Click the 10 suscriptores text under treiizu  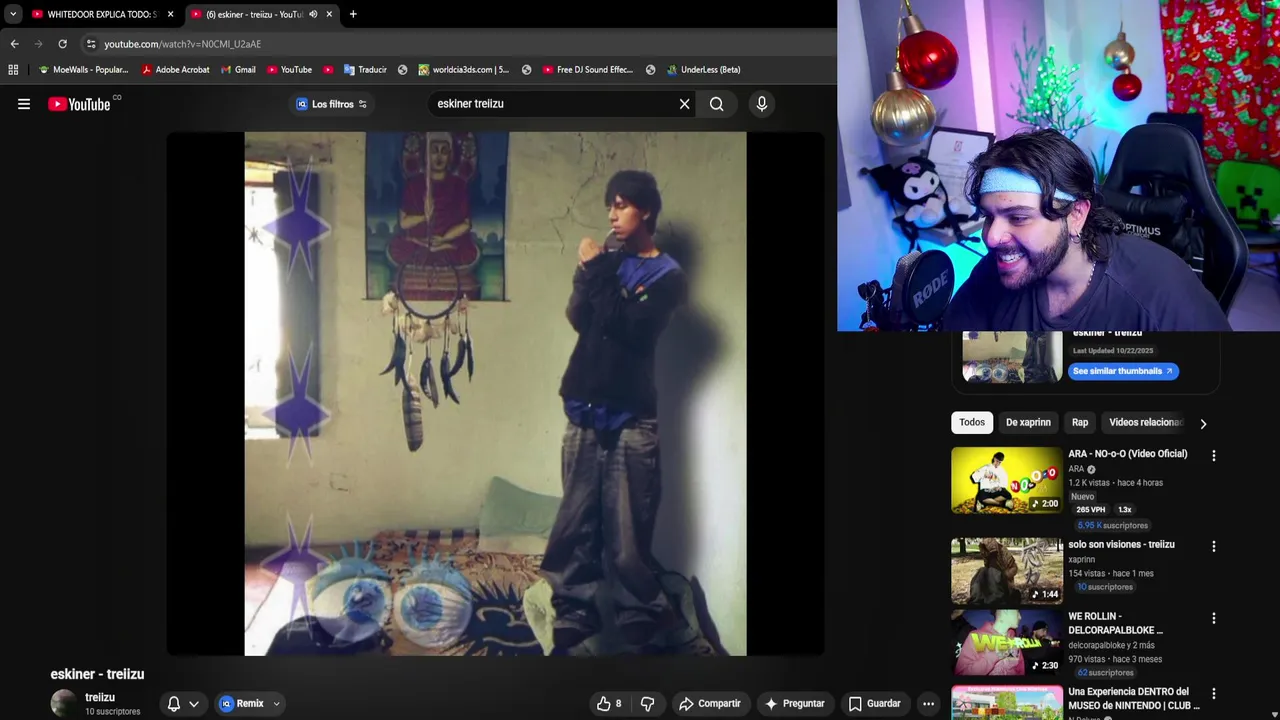point(112,712)
